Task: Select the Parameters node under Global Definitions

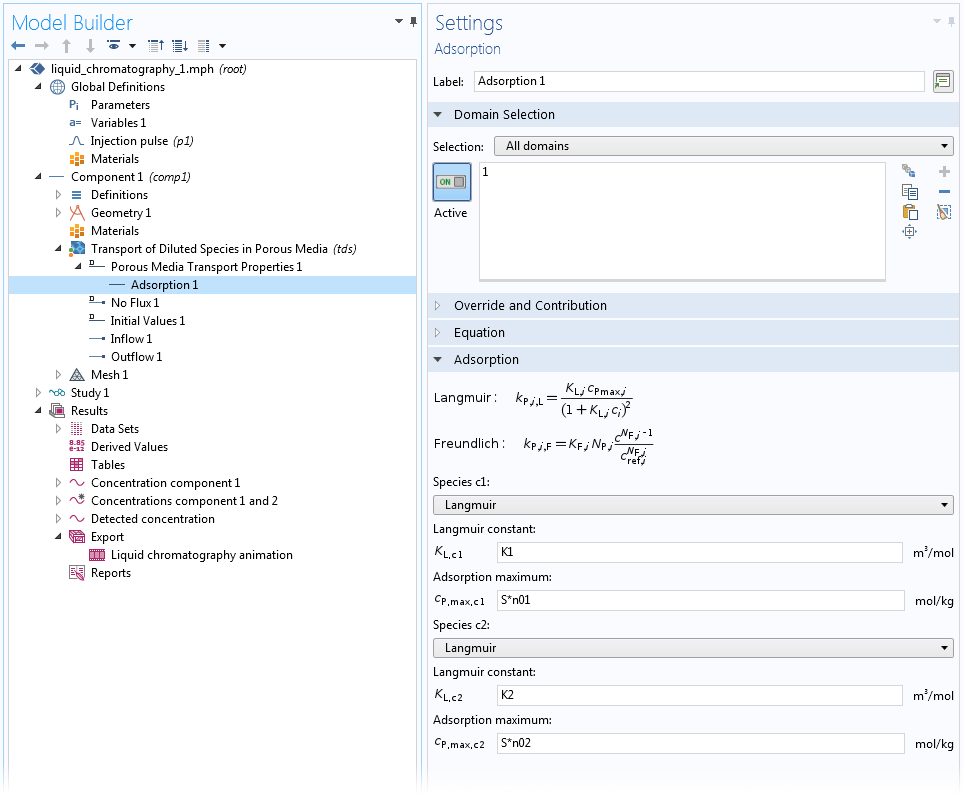Action: click(x=120, y=105)
